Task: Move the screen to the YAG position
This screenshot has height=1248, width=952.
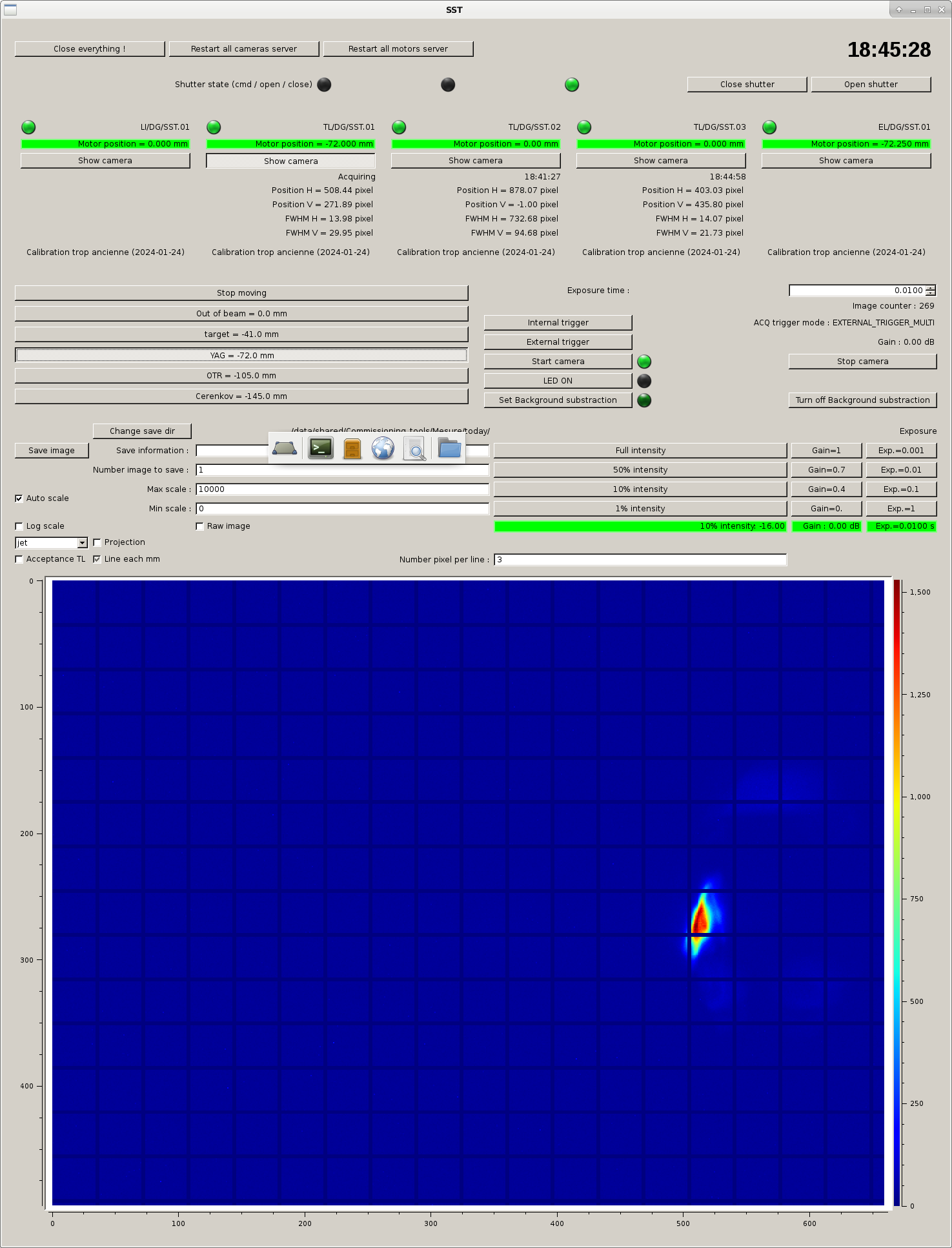Action: (241, 355)
